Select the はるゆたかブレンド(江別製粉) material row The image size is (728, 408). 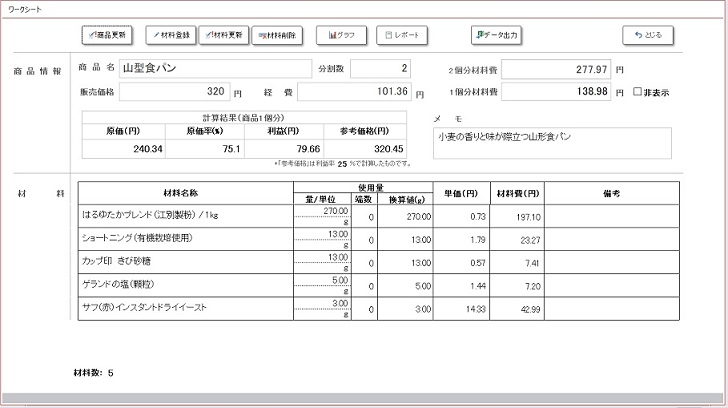pos(379,216)
